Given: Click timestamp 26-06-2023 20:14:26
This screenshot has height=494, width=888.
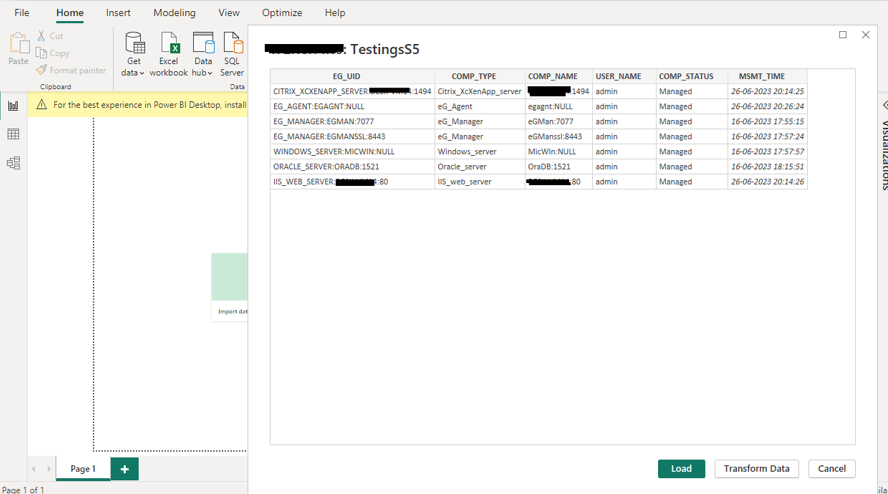Looking at the screenshot, I should (767, 182).
